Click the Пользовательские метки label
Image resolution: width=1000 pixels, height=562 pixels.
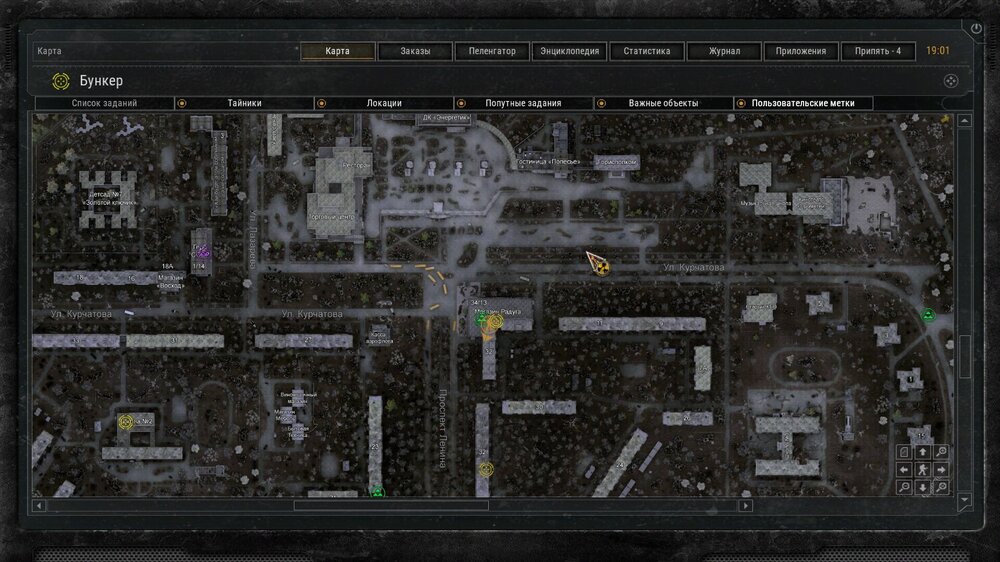[803, 103]
